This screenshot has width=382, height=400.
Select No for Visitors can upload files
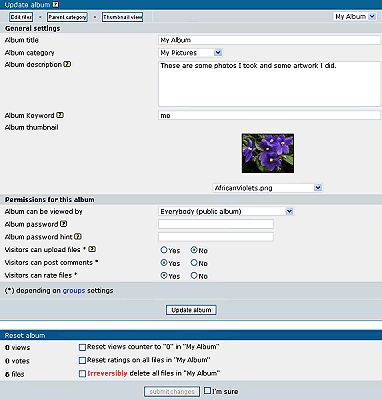click(x=194, y=250)
